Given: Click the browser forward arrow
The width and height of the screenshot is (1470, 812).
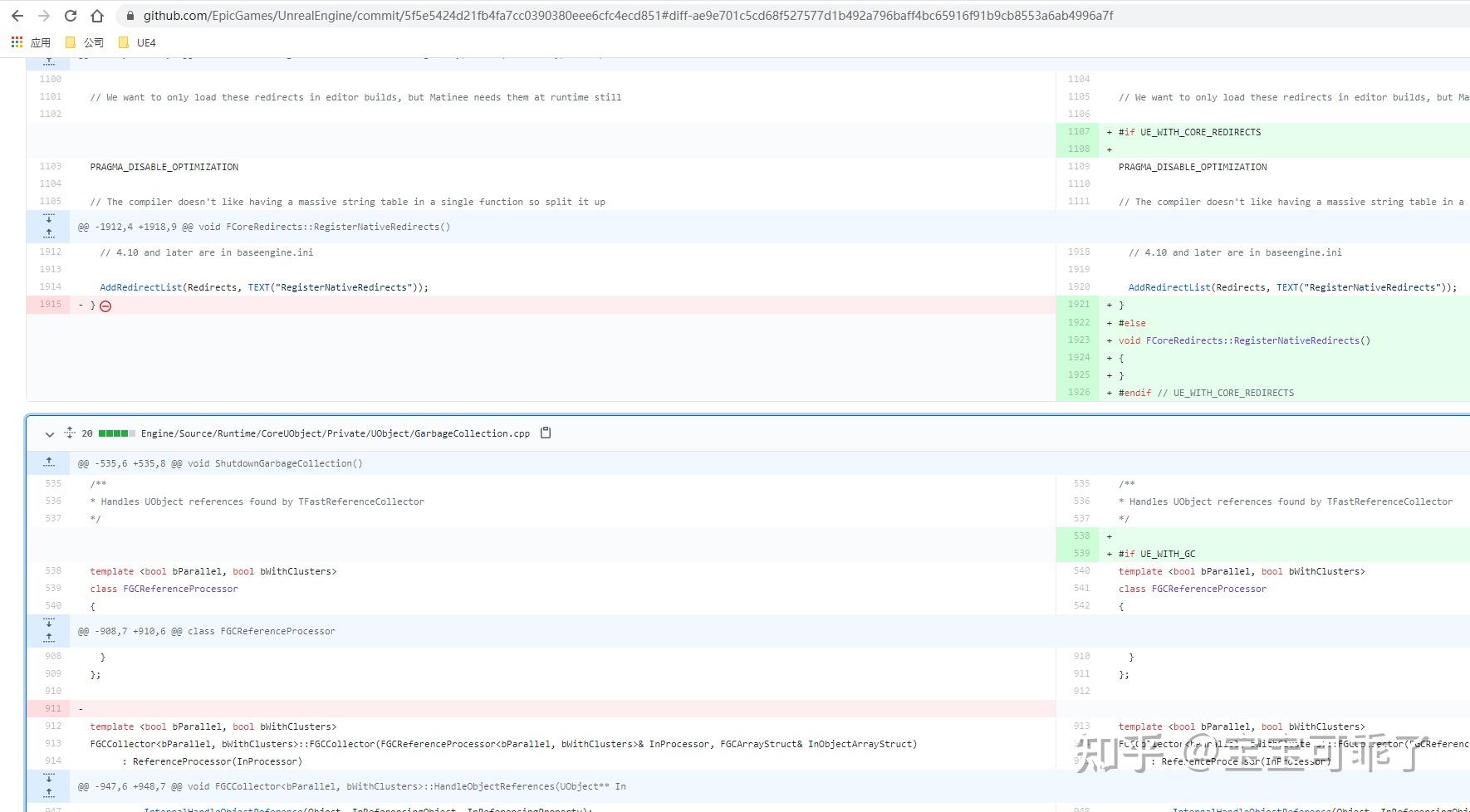Looking at the screenshot, I should click(x=44, y=16).
